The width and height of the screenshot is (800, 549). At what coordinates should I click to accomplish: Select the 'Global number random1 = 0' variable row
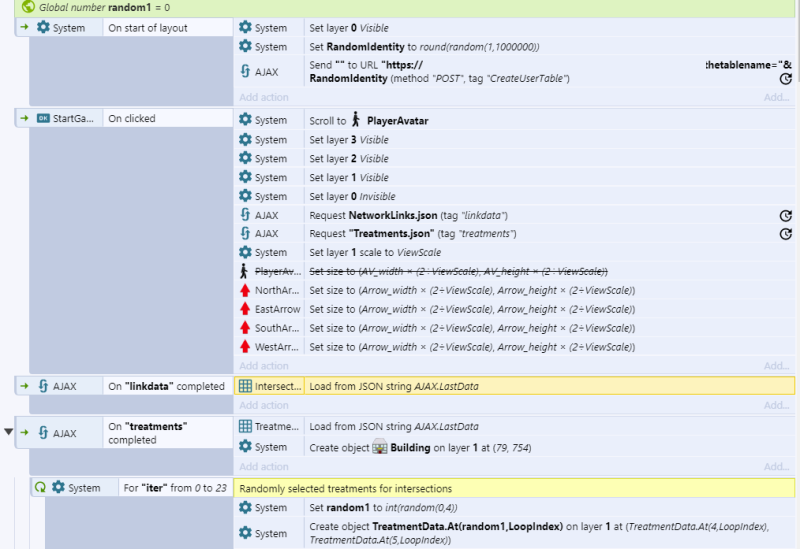pyautogui.click(x=406, y=7)
